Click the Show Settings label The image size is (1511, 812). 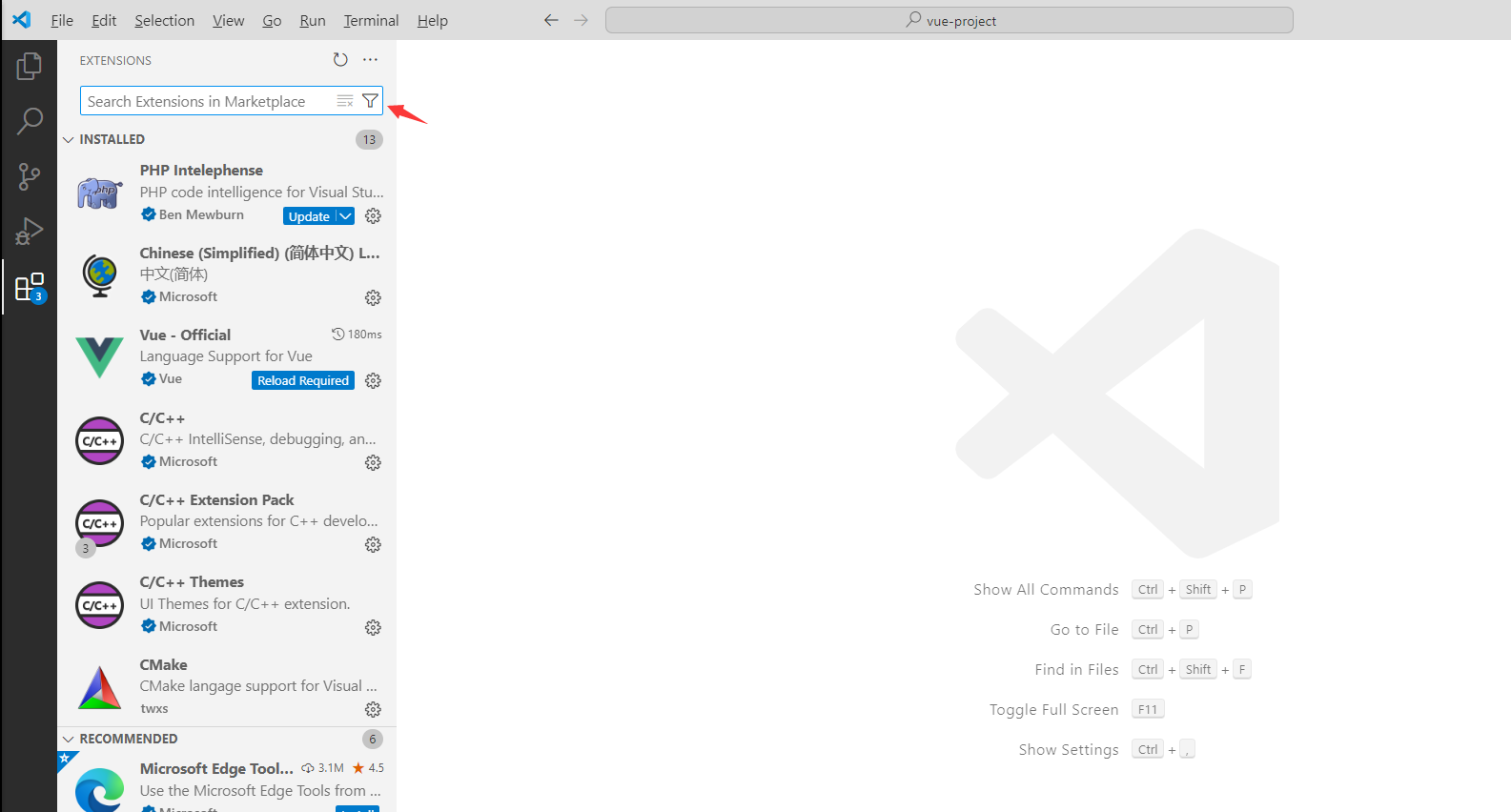point(1068,750)
